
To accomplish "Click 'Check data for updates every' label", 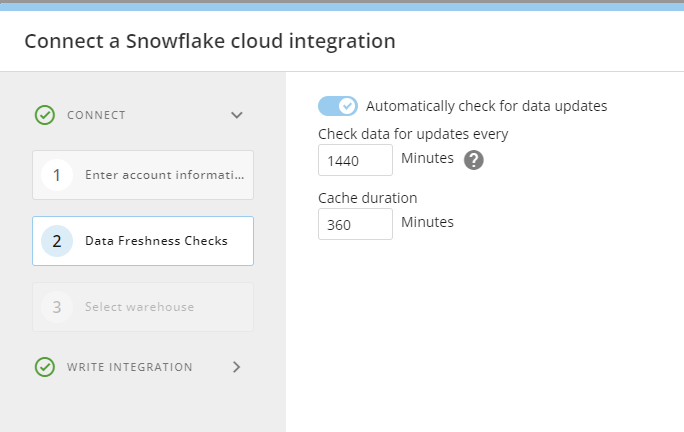I will point(413,134).
